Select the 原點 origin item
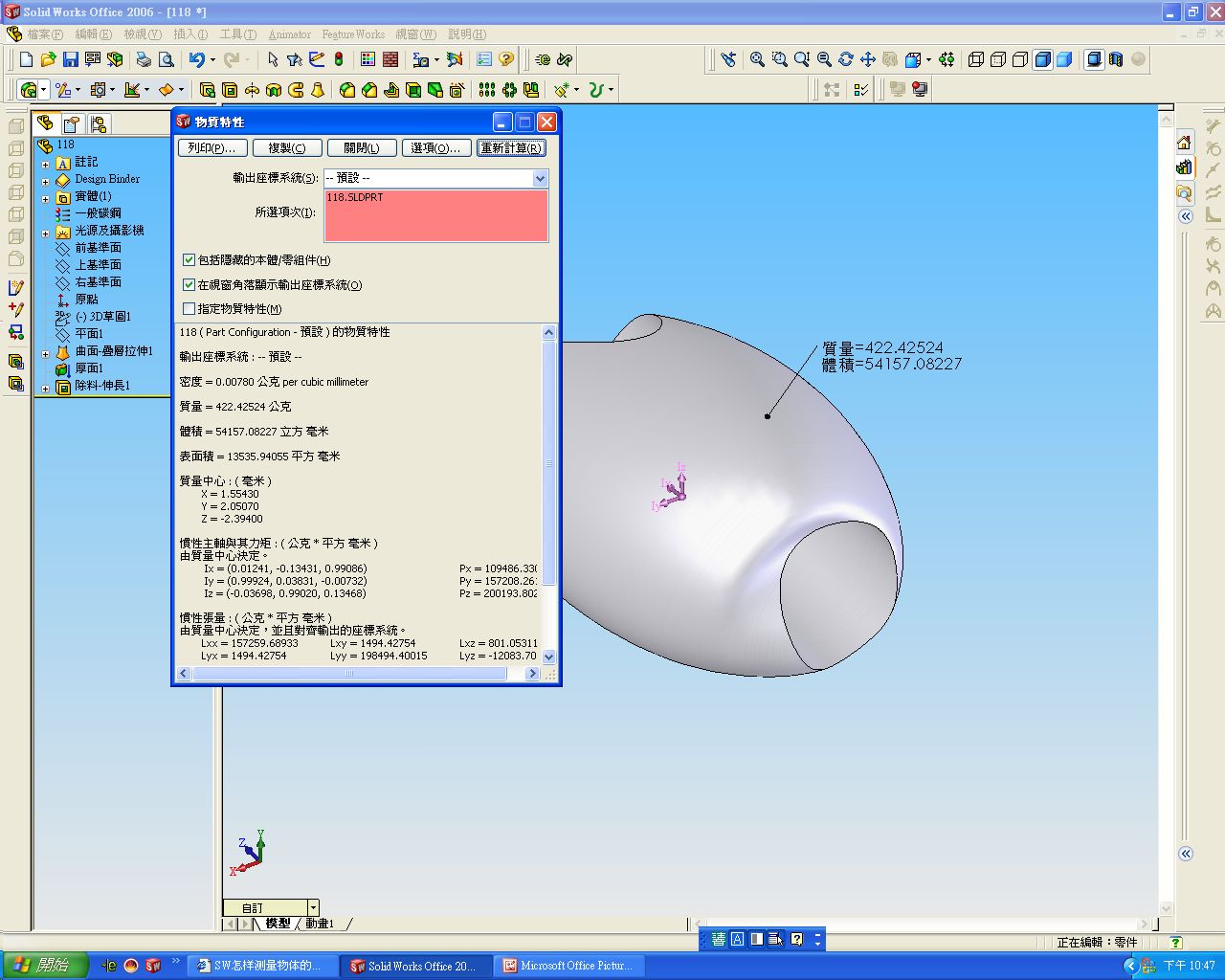This screenshot has height=980, width=1225. click(86, 300)
